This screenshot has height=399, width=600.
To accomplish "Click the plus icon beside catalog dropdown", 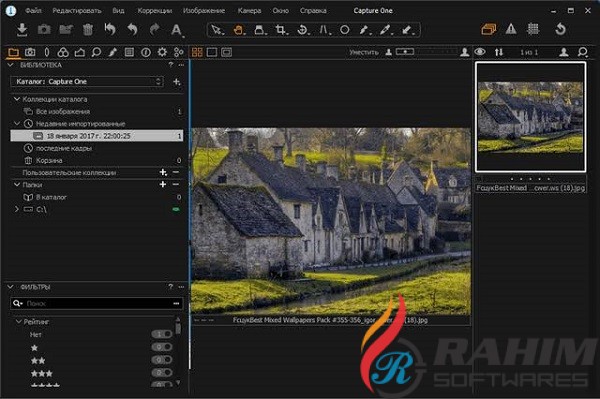I will point(176,82).
